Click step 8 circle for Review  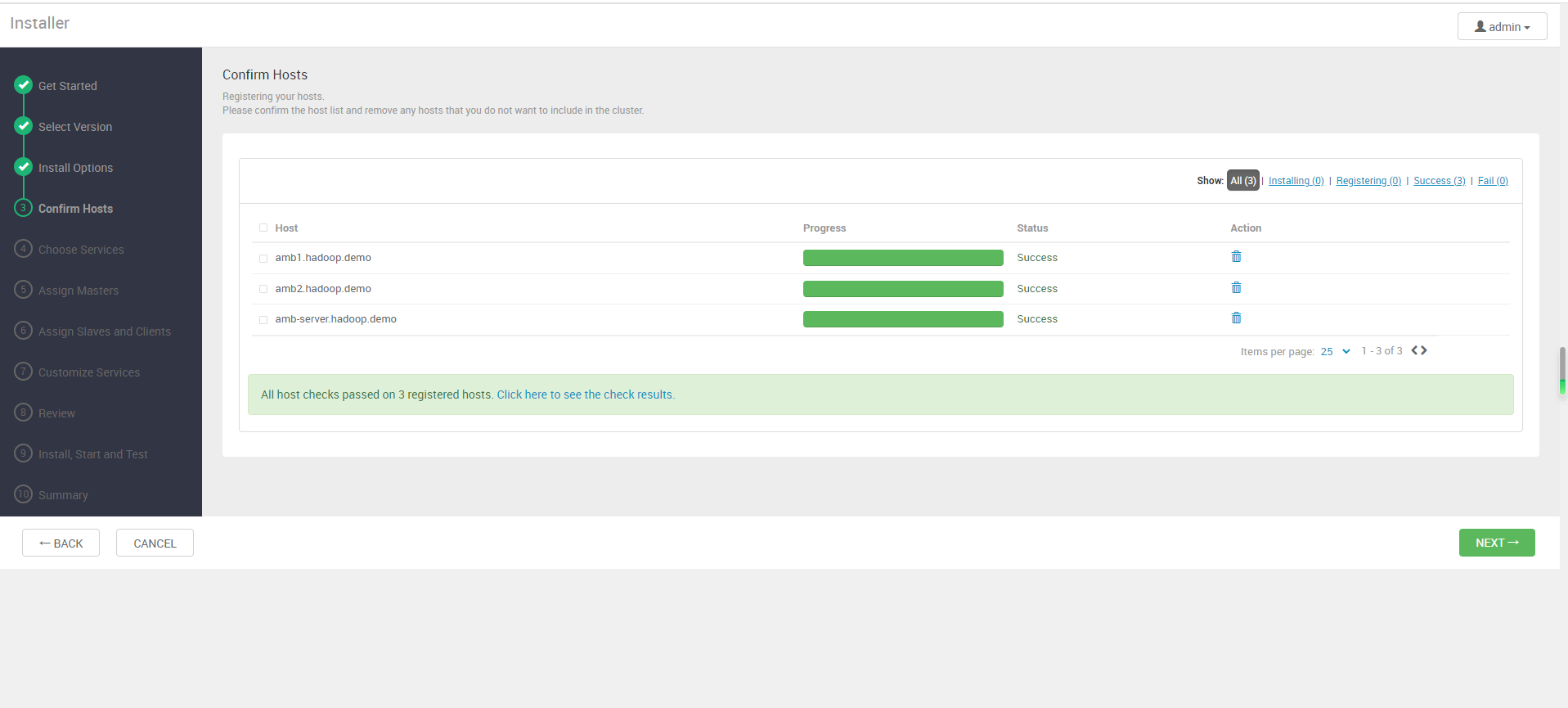point(24,413)
